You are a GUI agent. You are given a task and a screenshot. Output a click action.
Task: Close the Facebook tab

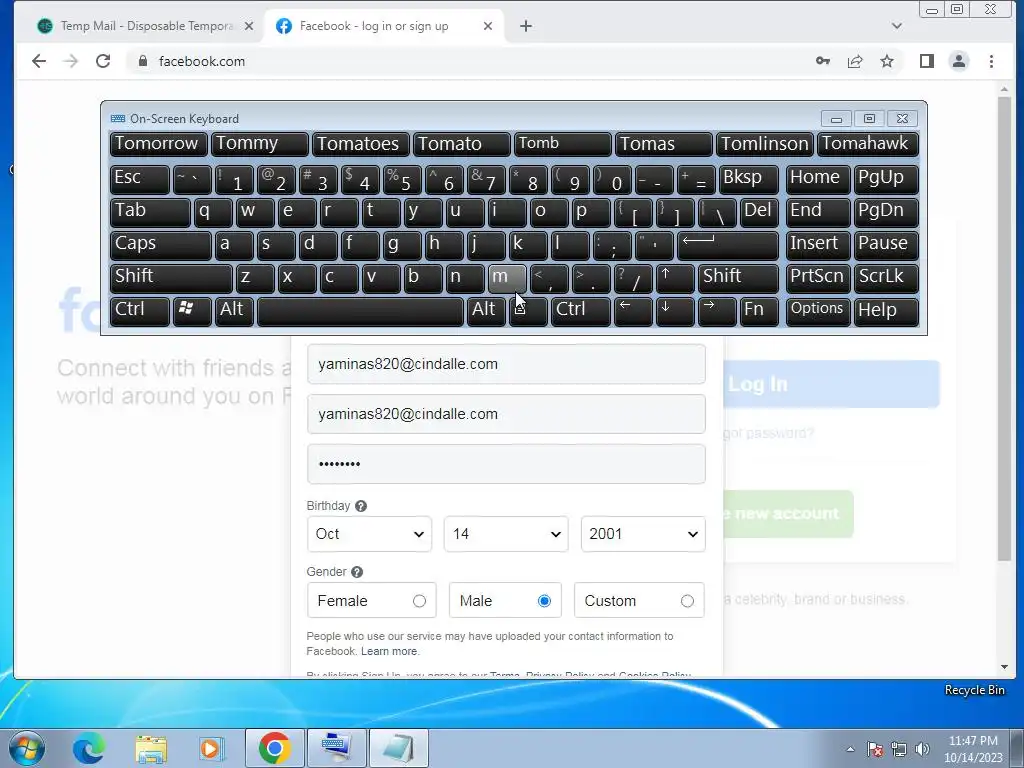[488, 26]
